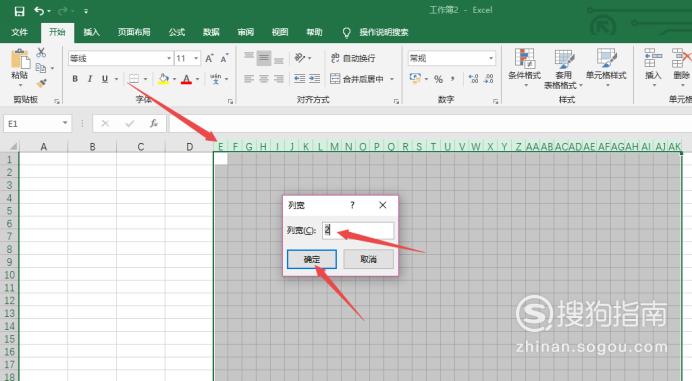The width and height of the screenshot is (692, 381).
Task: Apply fill color with paint bucket
Action: click(x=164, y=79)
